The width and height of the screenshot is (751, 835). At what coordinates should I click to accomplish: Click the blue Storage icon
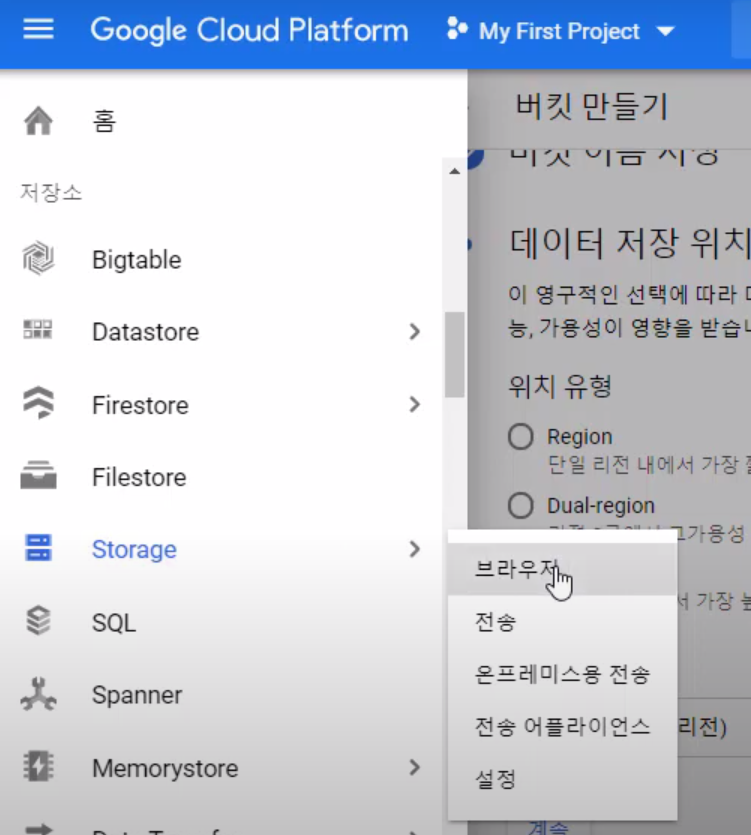[38, 548]
